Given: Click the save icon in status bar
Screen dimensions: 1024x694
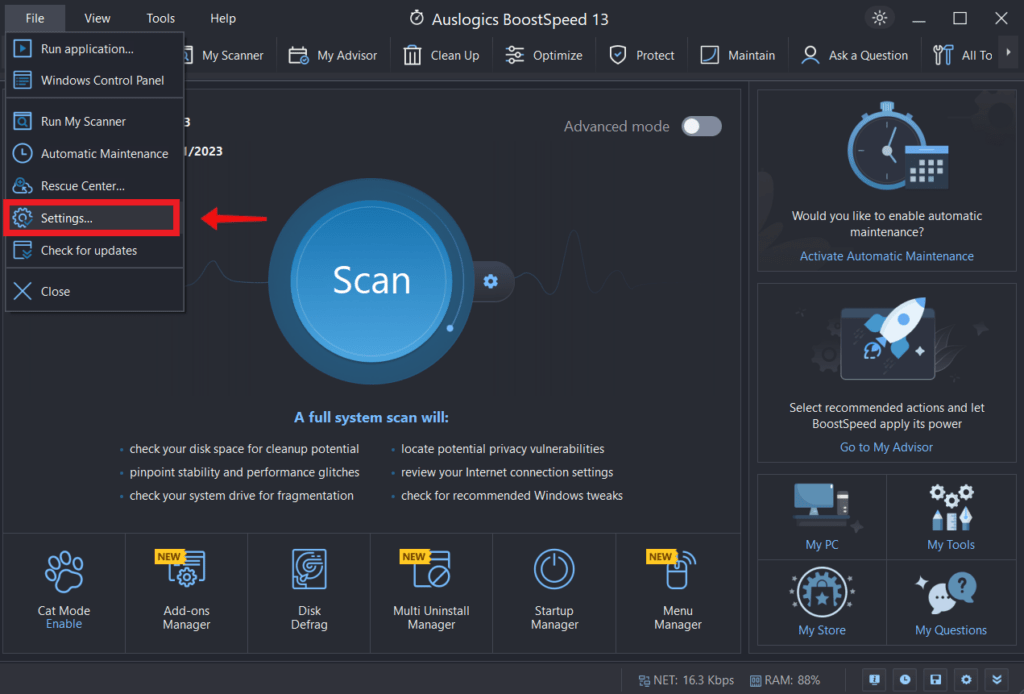Looking at the screenshot, I should (936, 679).
